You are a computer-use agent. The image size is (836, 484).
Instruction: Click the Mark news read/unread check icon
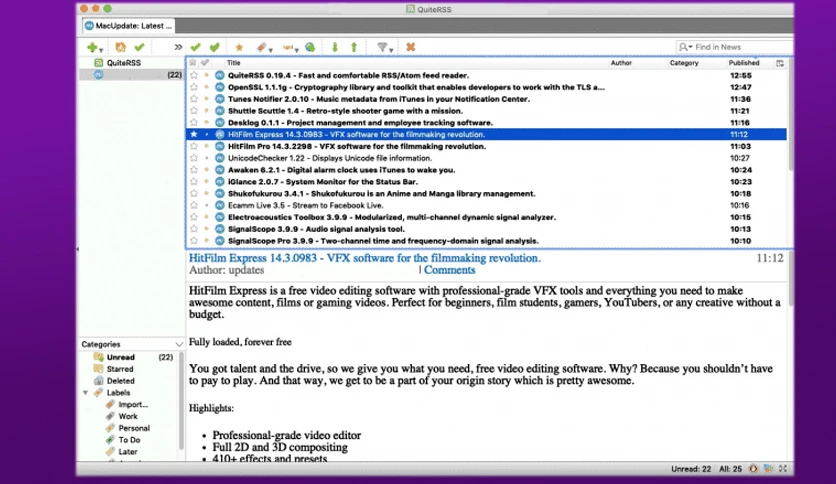196,47
